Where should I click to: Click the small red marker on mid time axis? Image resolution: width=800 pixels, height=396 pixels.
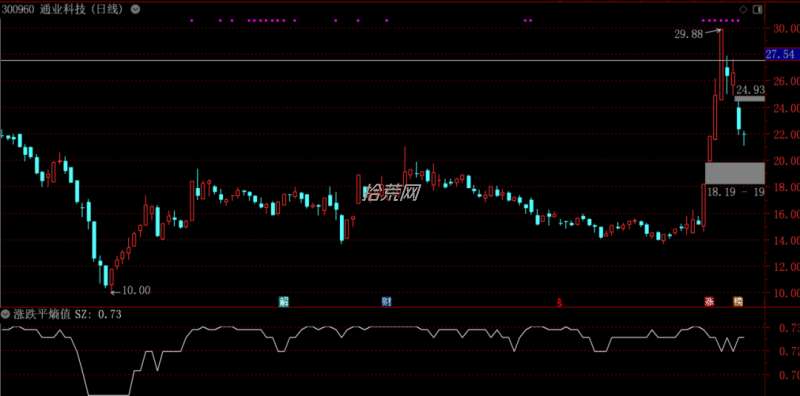(560, 303)
